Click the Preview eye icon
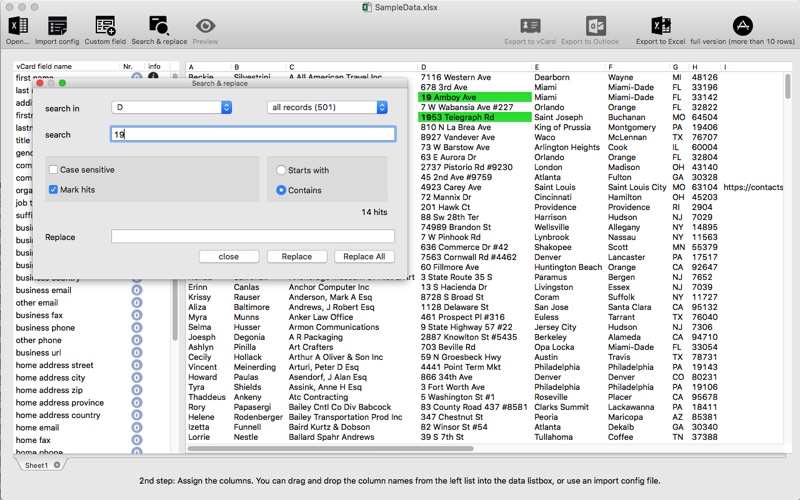The width and height of the screenshot is (800, 500). (205, 26)
